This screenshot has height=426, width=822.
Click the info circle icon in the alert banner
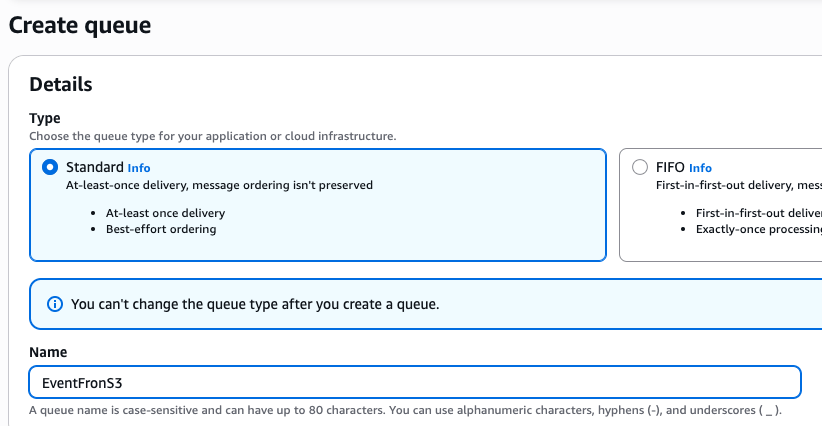55,304
